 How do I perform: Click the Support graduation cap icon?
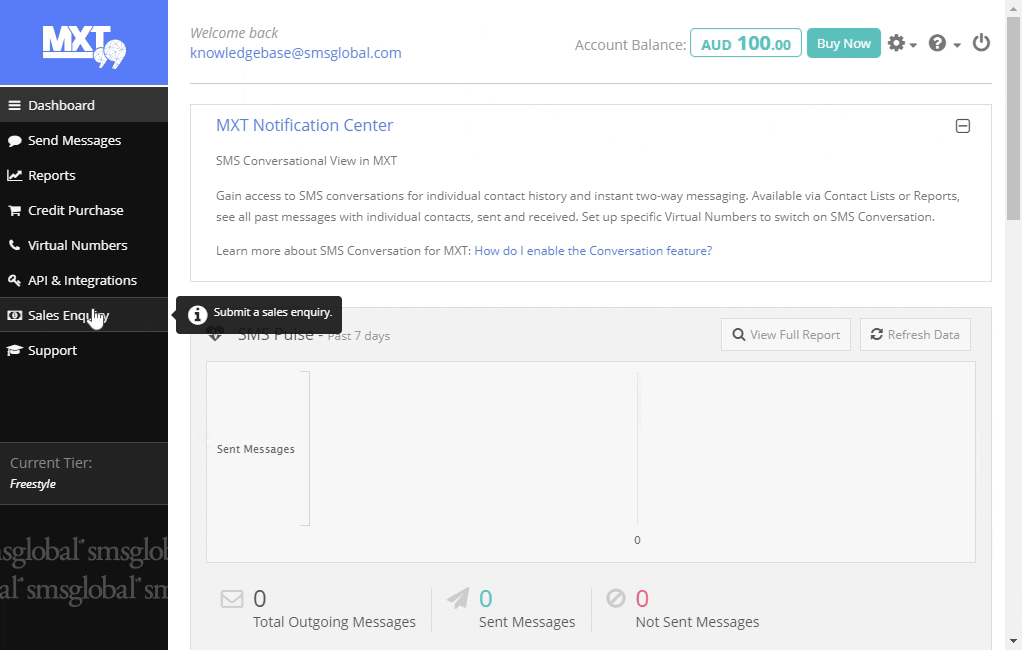pos(14,351)
